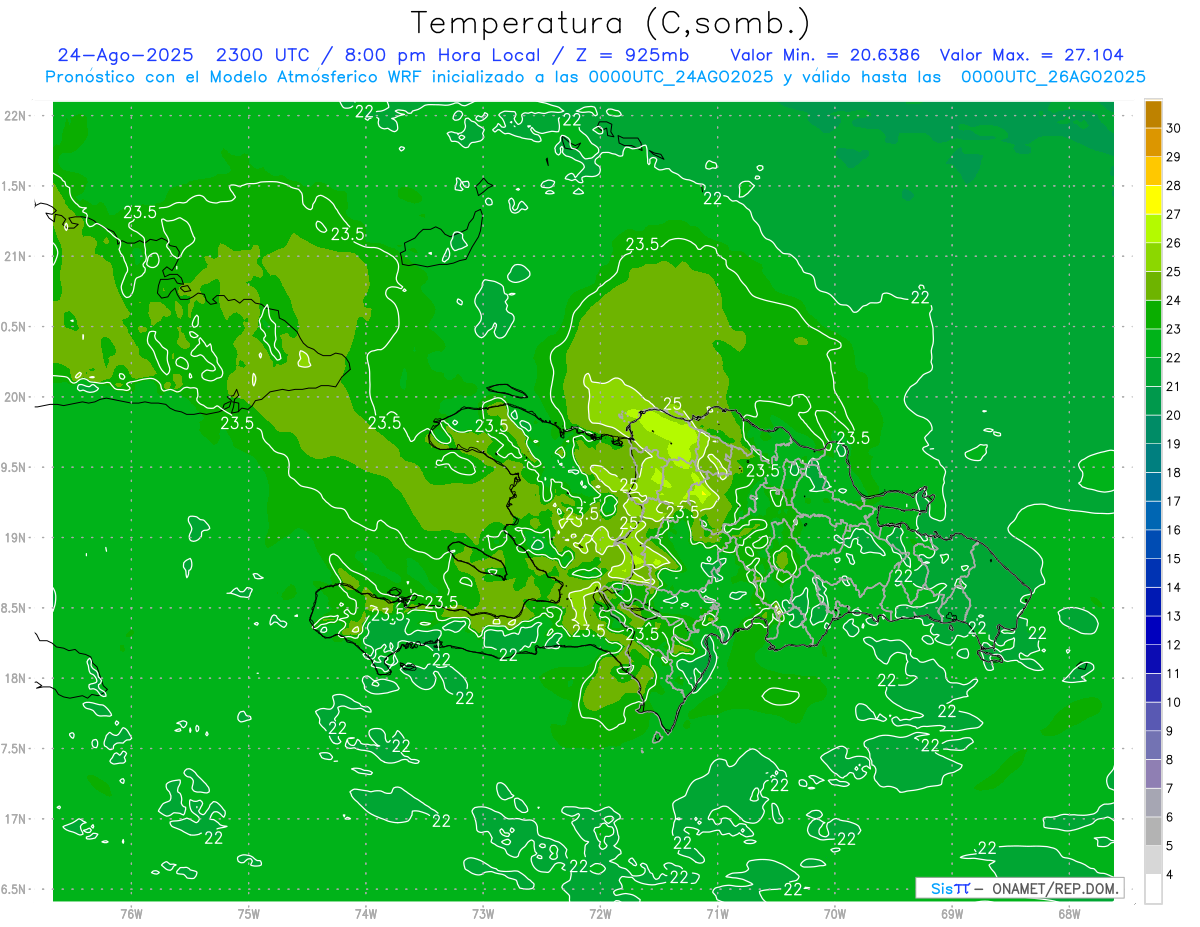Click the '69W' longitude axis label
Screen dimensions: 1200x927
952,914
